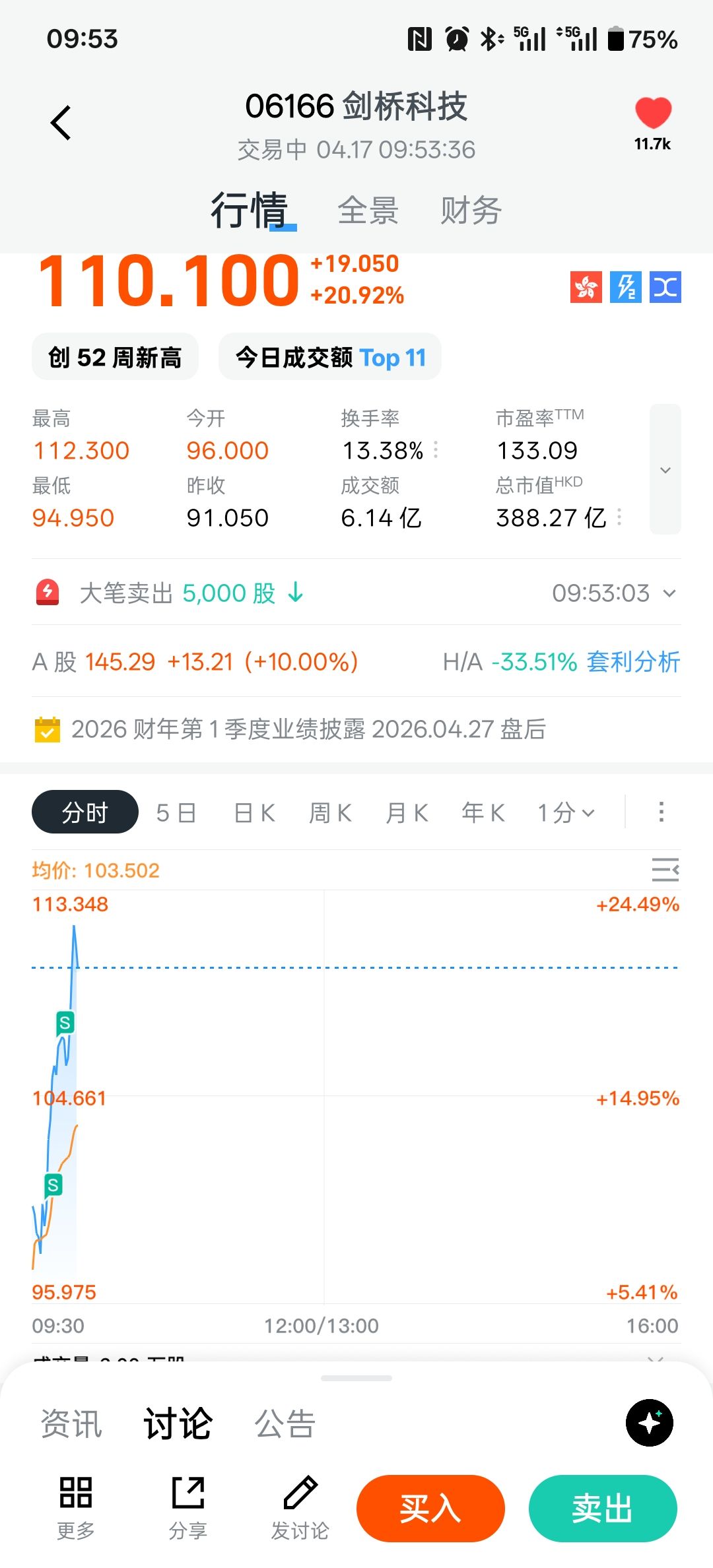Expand the stock stats panel chevron
This screenshot has width=713, height=1568.
tap(665, 469)
